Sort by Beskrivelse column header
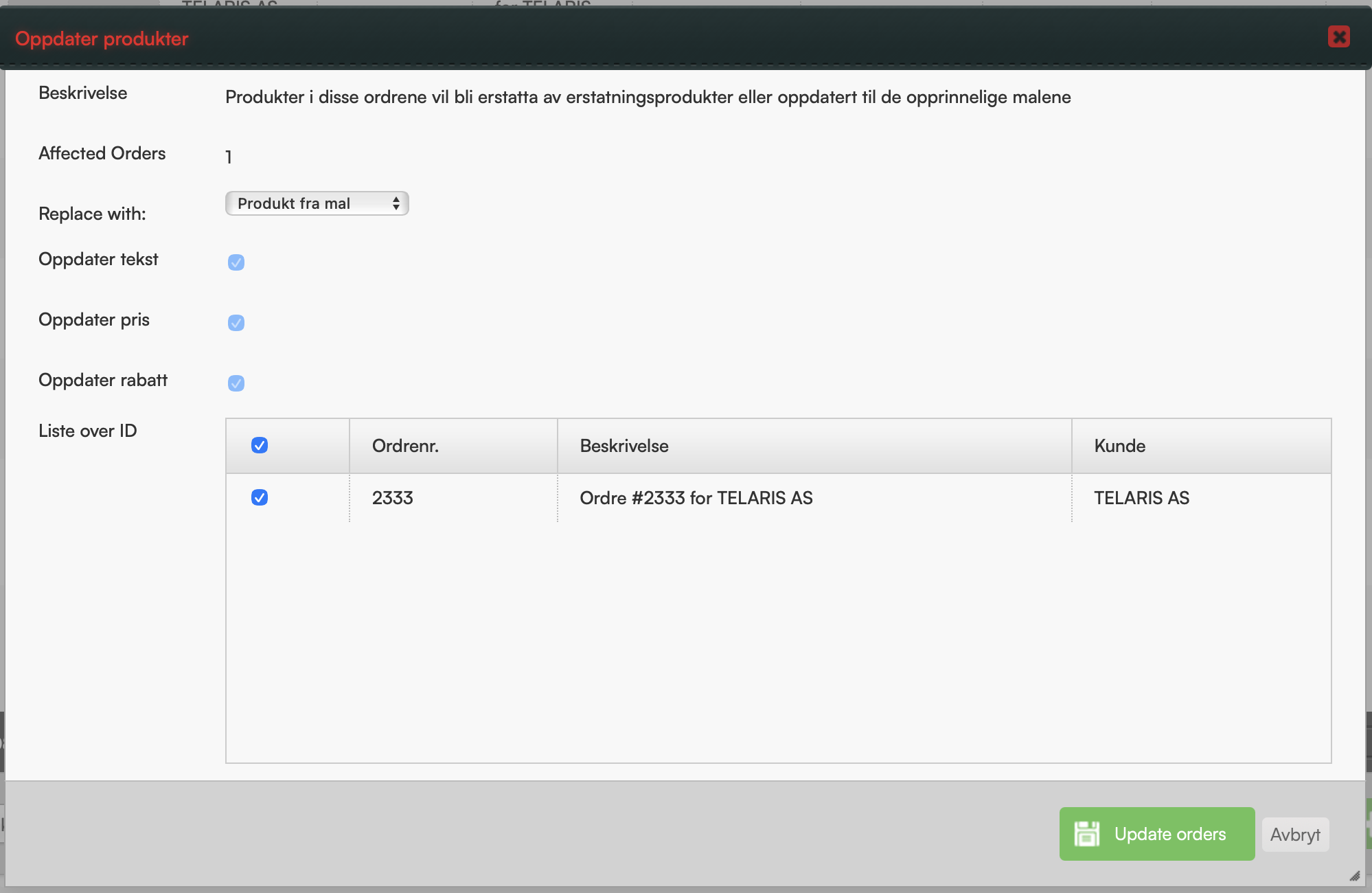 point(814,446)
